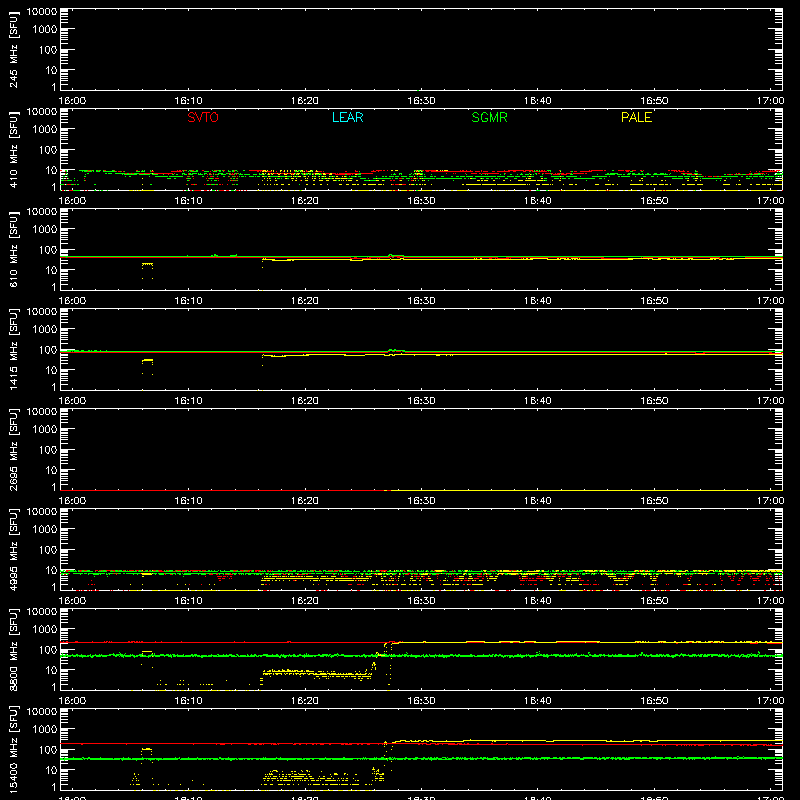Viewport: 800px width, 800px height.
Task: Click the 1000 y-tick of the 410 MHz plot
Action: pyautogui.click(x=44, y=130)
